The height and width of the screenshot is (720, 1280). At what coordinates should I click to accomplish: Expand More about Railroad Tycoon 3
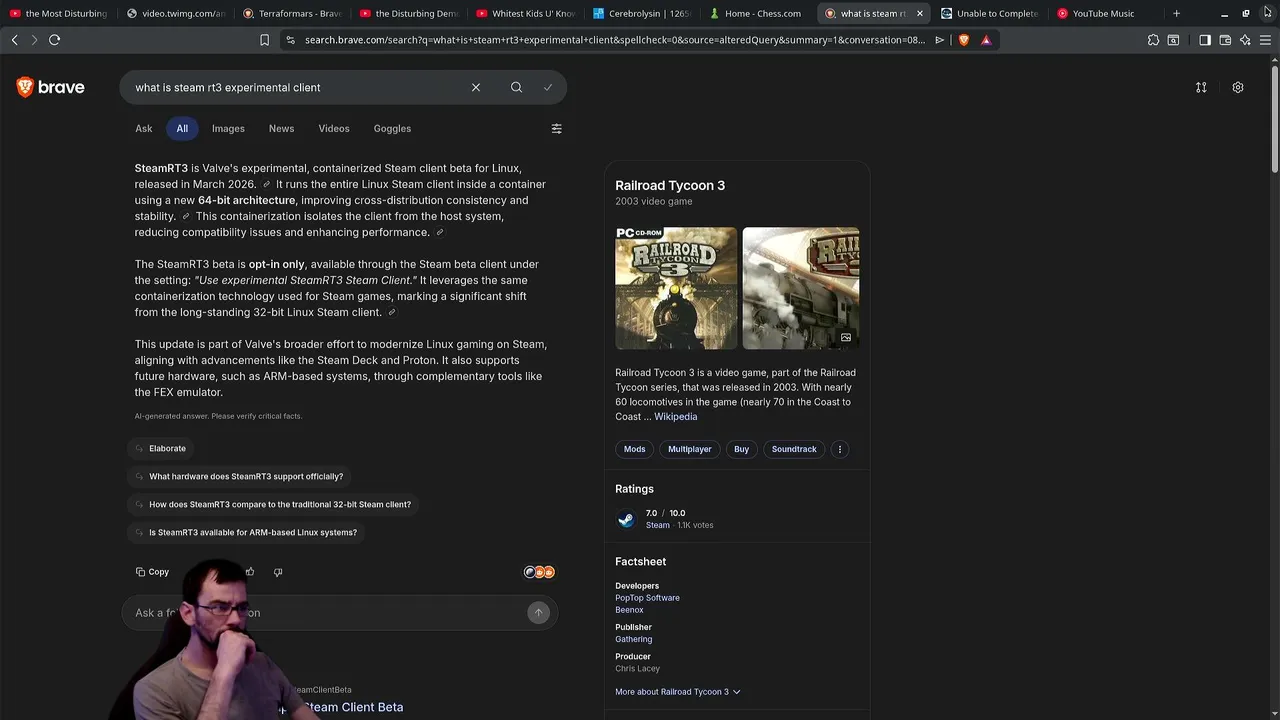[678, 692]
